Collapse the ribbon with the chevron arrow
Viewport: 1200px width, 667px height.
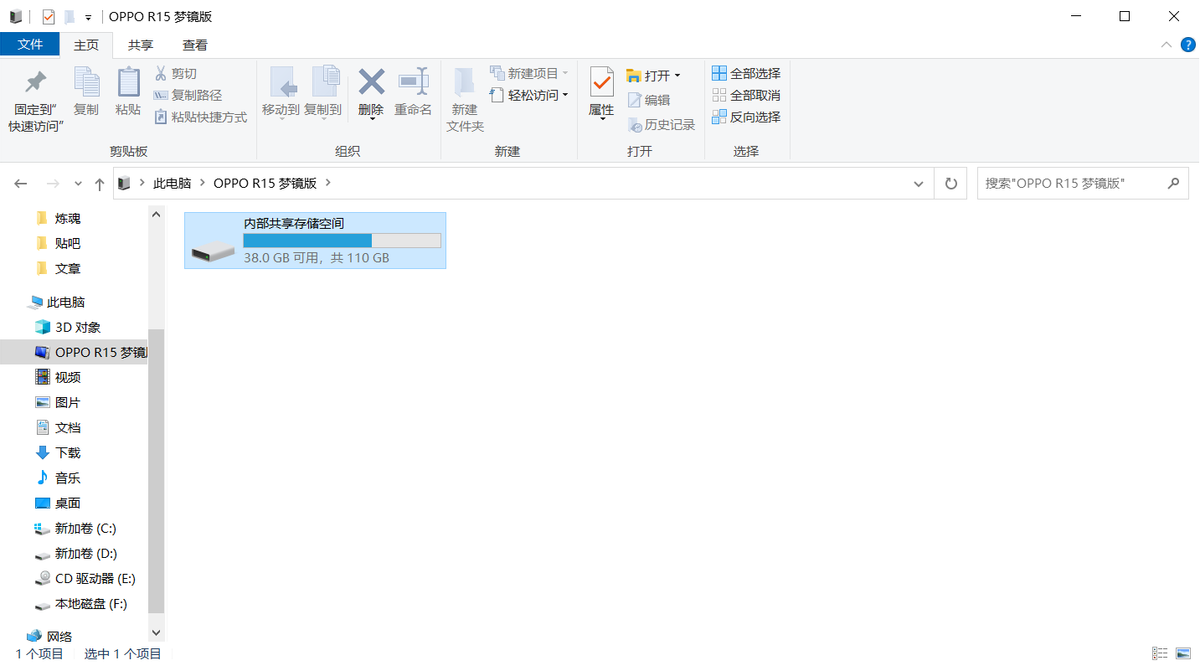click(1166, 45)
